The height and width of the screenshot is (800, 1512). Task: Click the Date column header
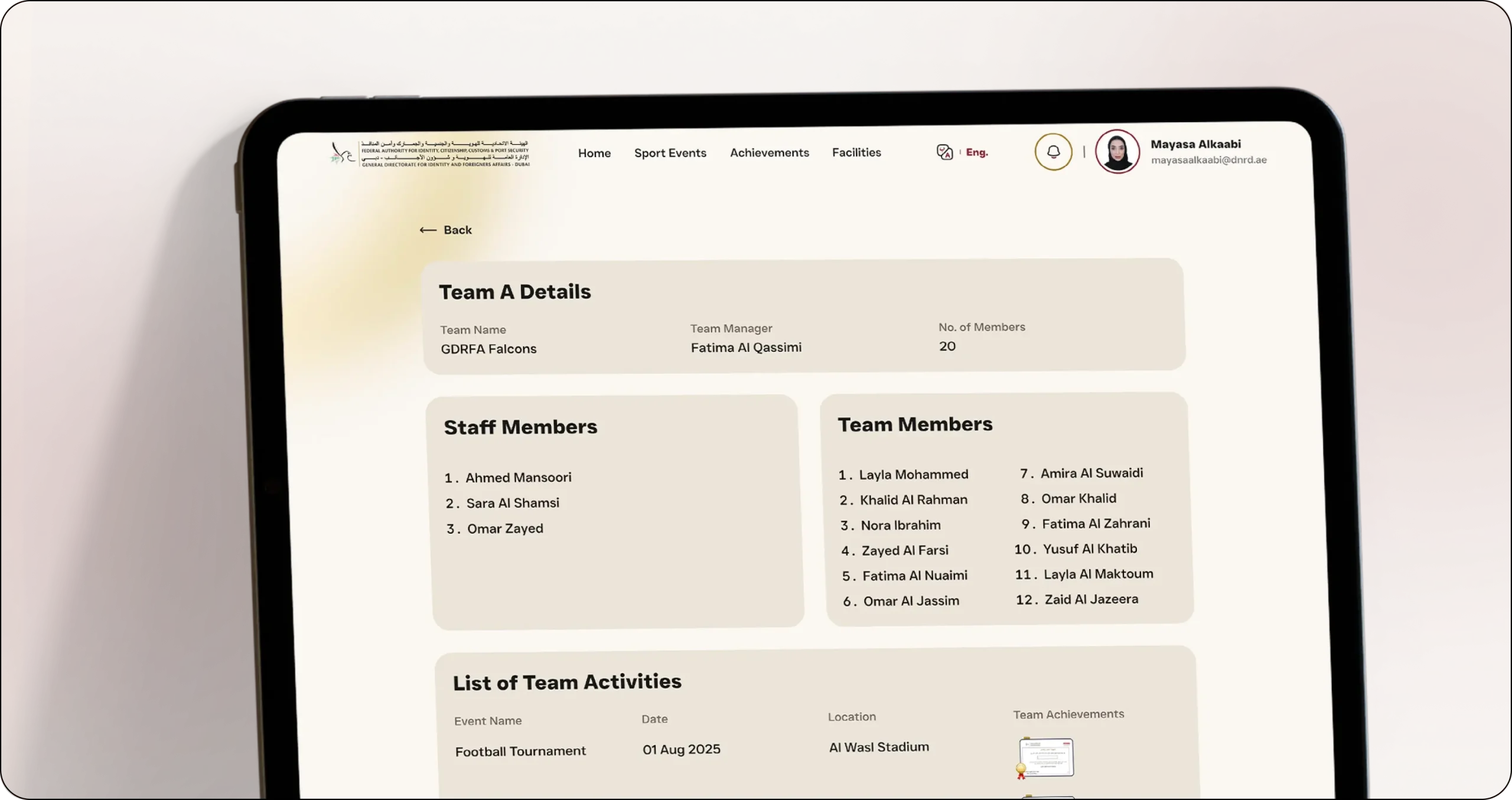654,719
